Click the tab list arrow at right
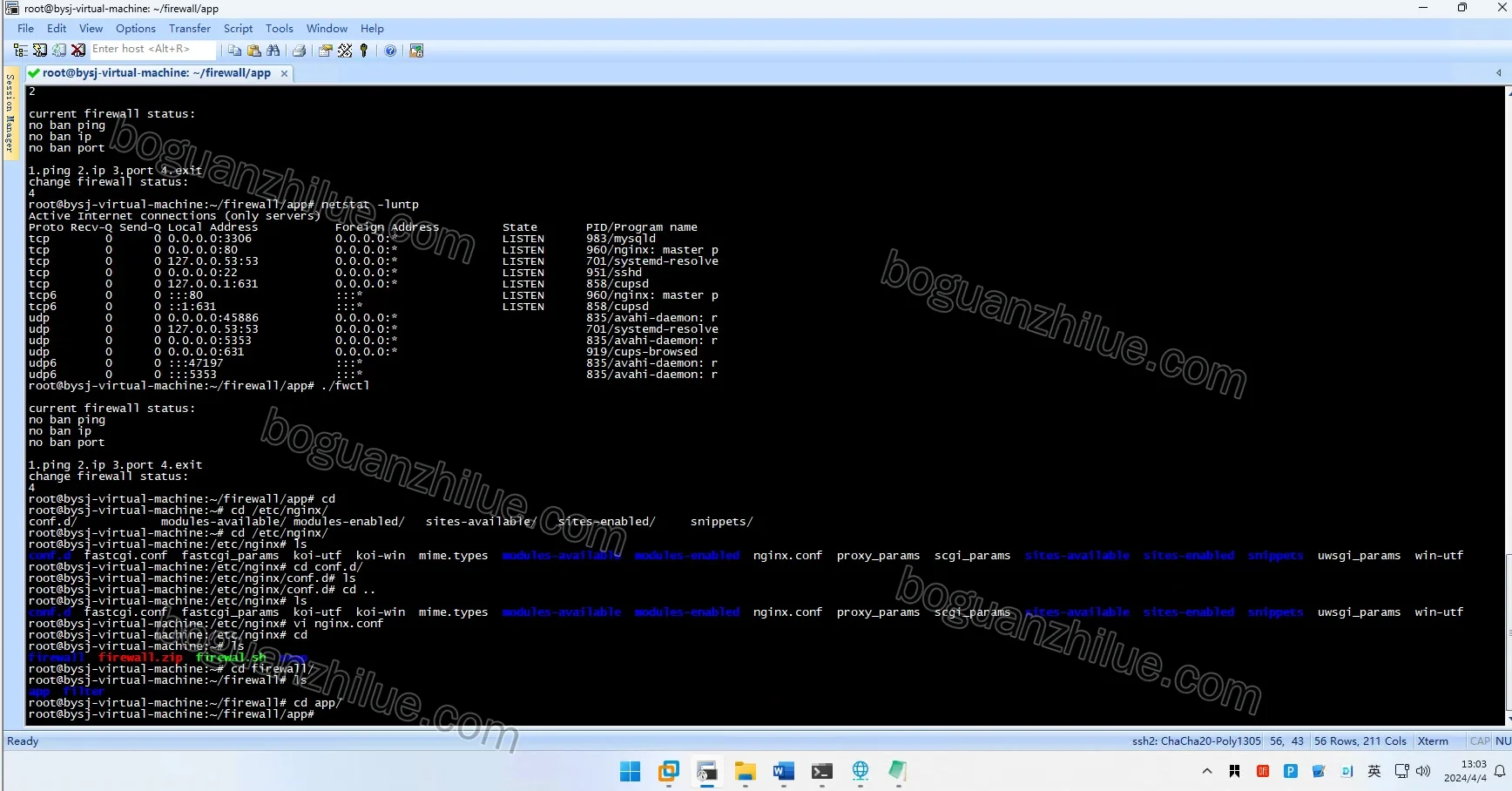 click(1498, 73)
